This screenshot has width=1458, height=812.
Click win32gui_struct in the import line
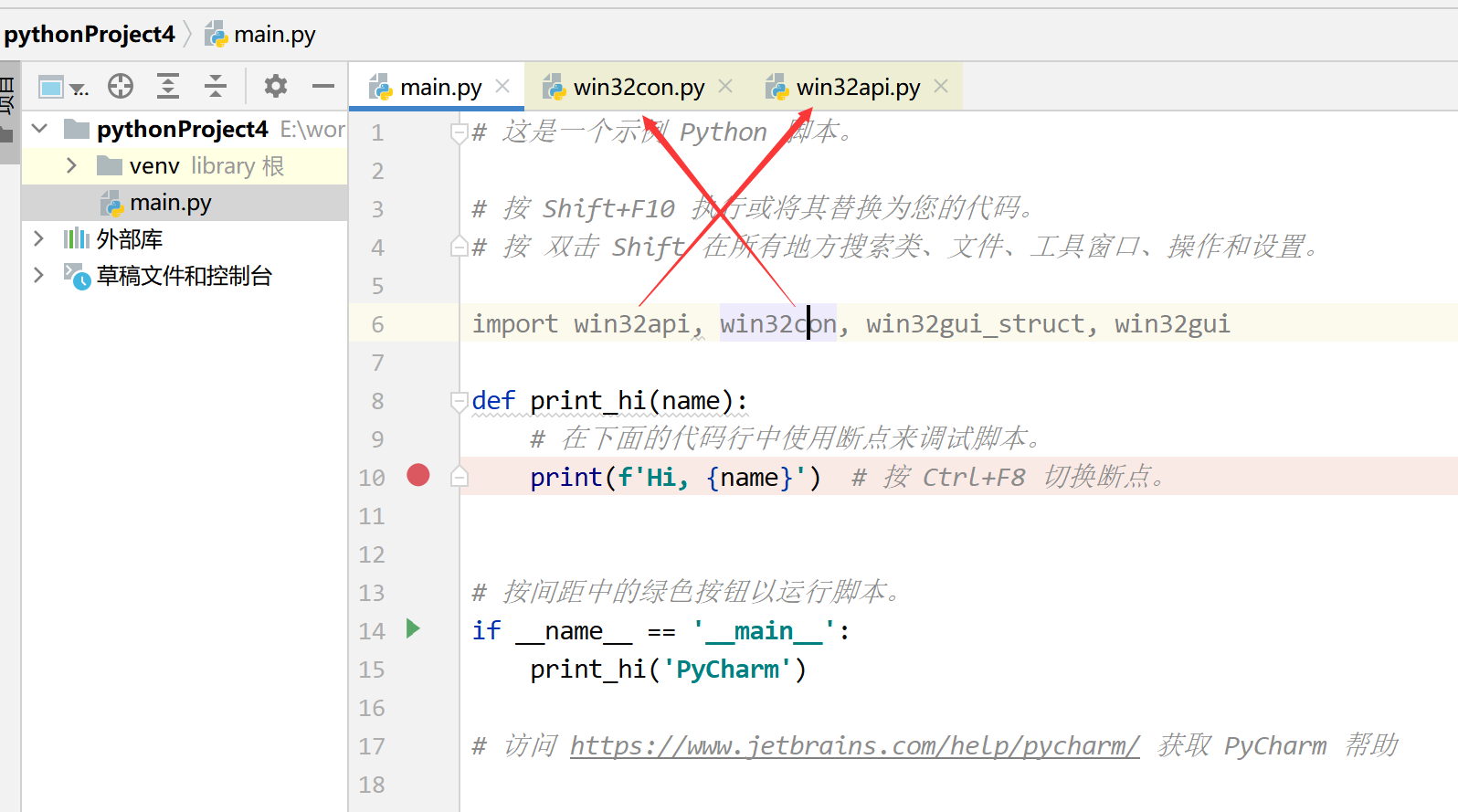(x=976, y=324)
